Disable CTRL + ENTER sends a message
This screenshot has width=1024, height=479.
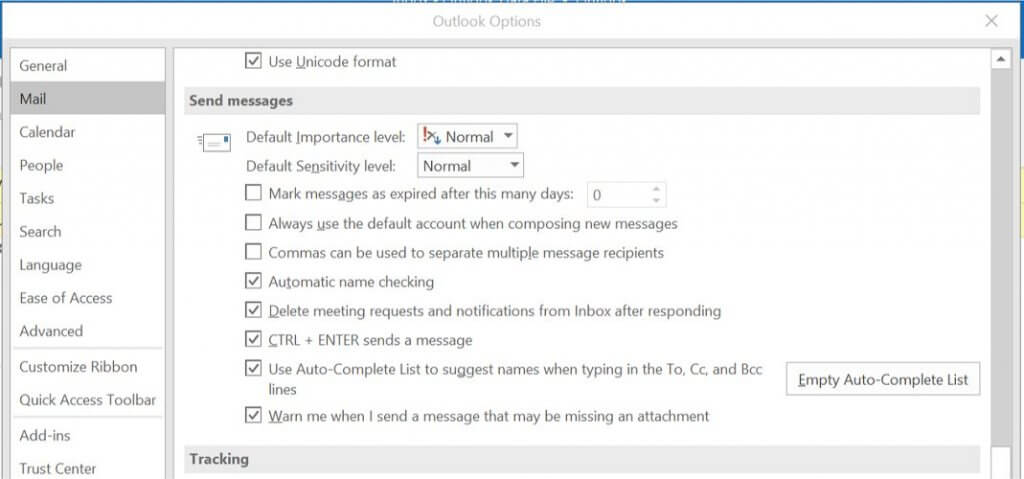tap(253, 340)
